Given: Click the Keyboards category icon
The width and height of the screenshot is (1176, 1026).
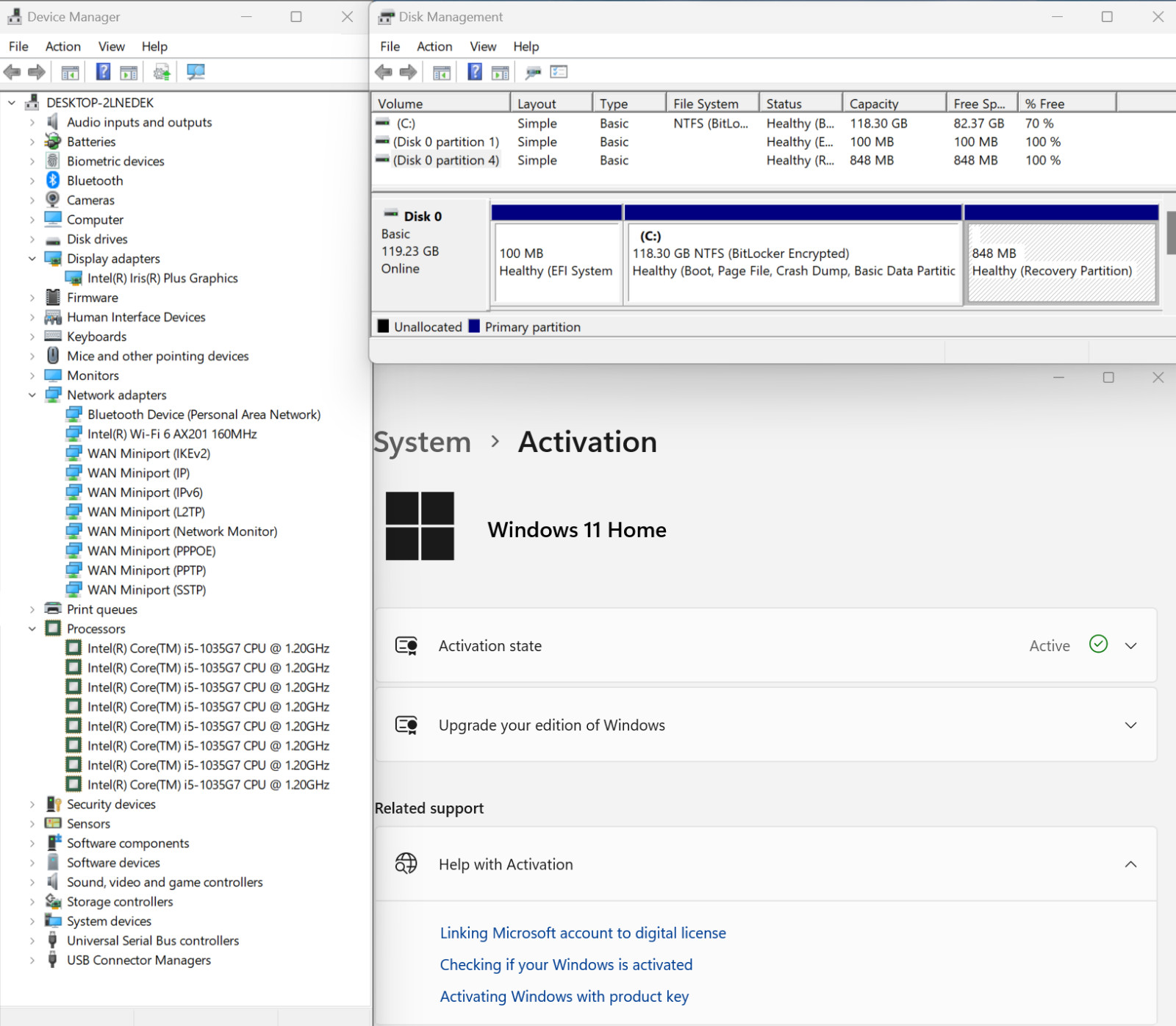Looking at the screenshot, I should (53, 336).
